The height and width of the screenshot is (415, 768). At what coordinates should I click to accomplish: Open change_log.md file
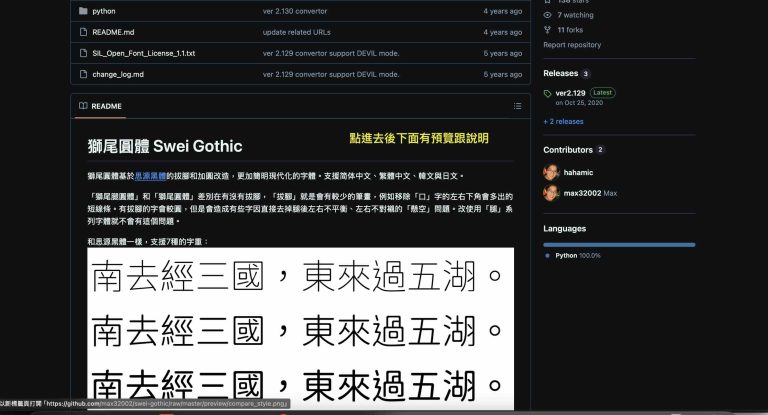pos(118,74)
